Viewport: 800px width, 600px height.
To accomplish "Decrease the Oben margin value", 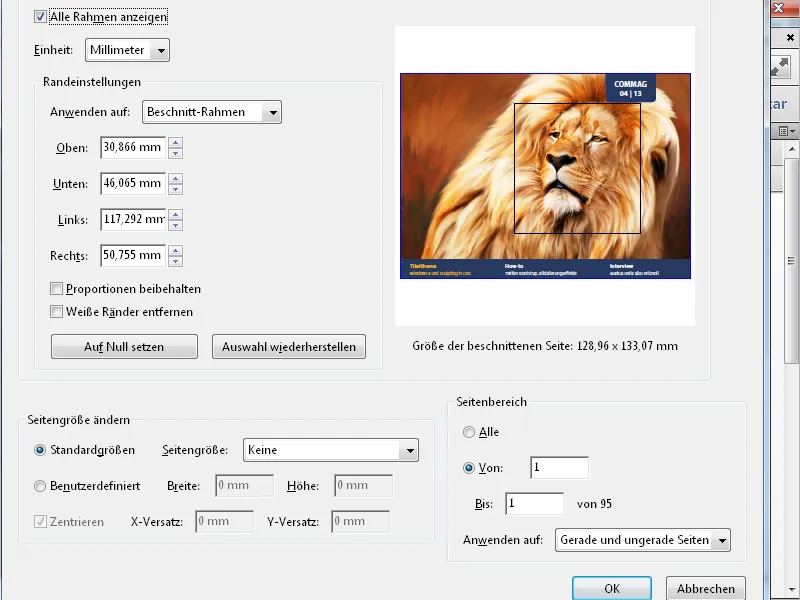I will (x=176, y=153).
